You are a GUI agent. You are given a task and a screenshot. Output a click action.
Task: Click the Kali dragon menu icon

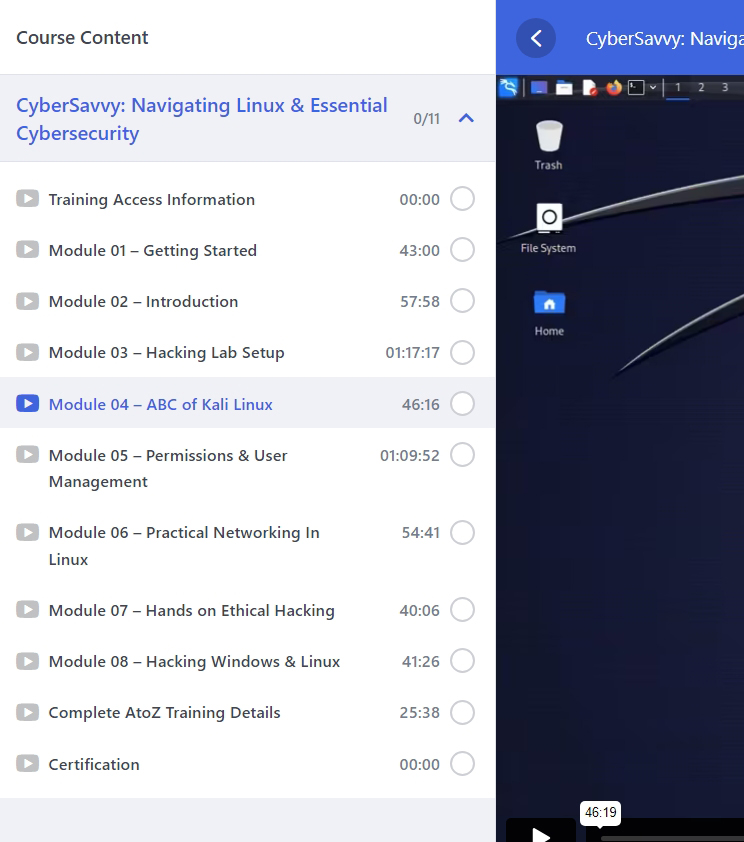[509, 87]
